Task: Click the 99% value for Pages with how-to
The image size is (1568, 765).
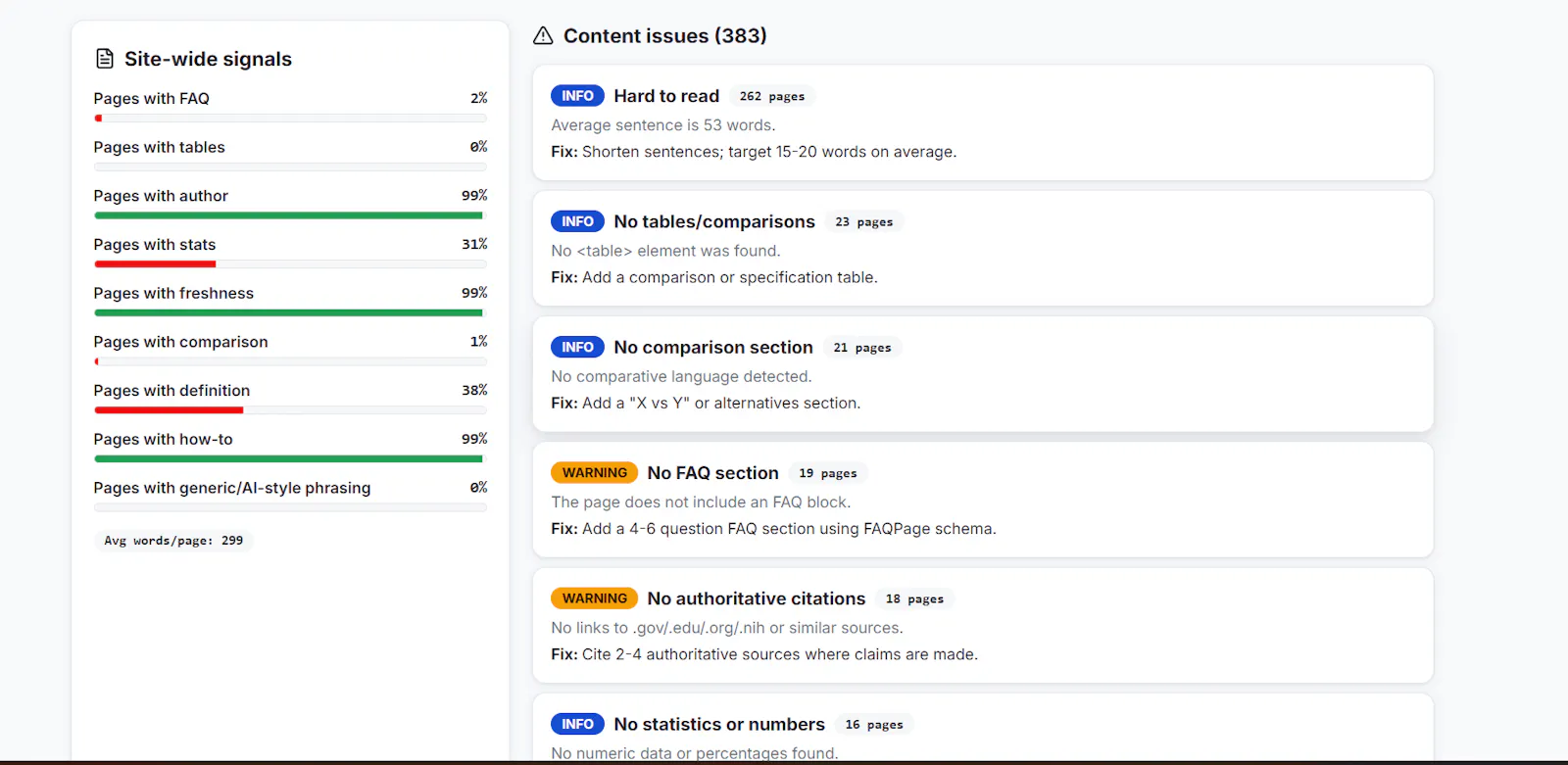Action: tap(474, 439)
